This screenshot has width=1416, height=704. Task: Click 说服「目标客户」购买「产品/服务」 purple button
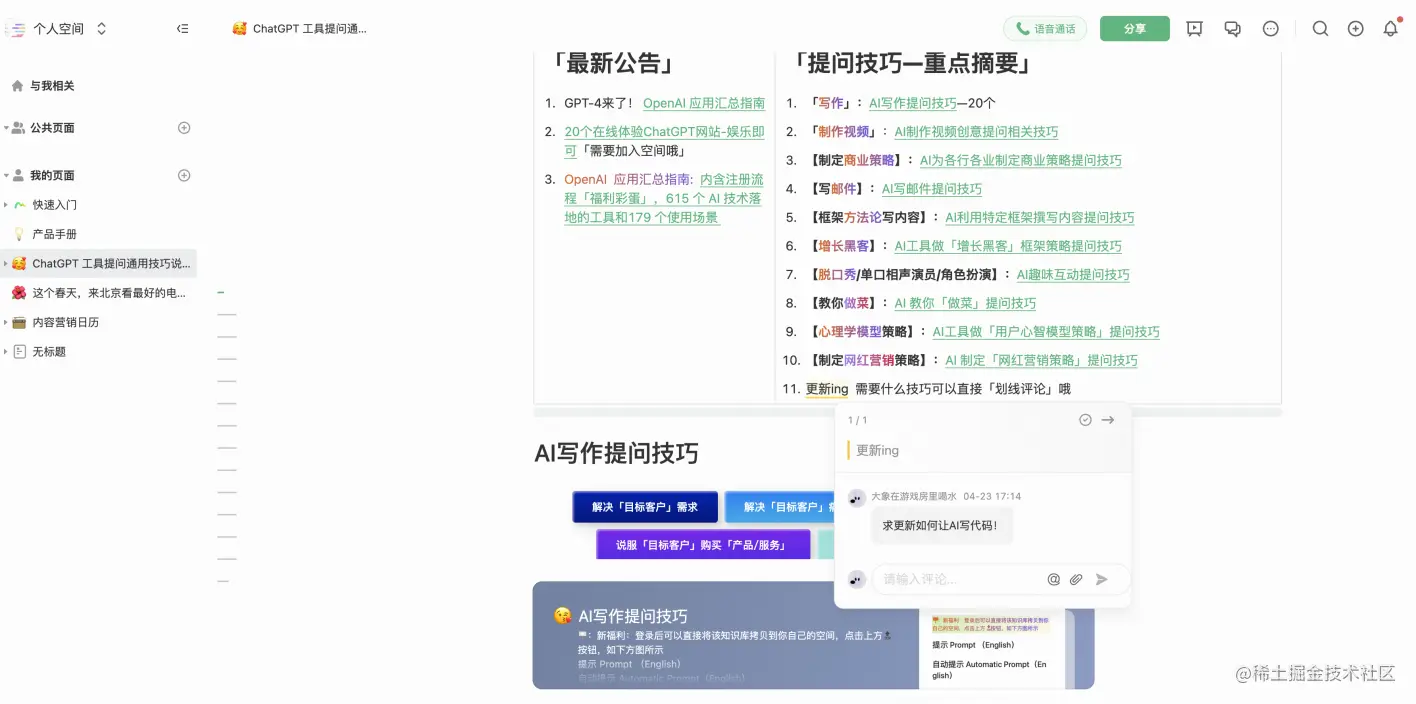tap(703, 545)
